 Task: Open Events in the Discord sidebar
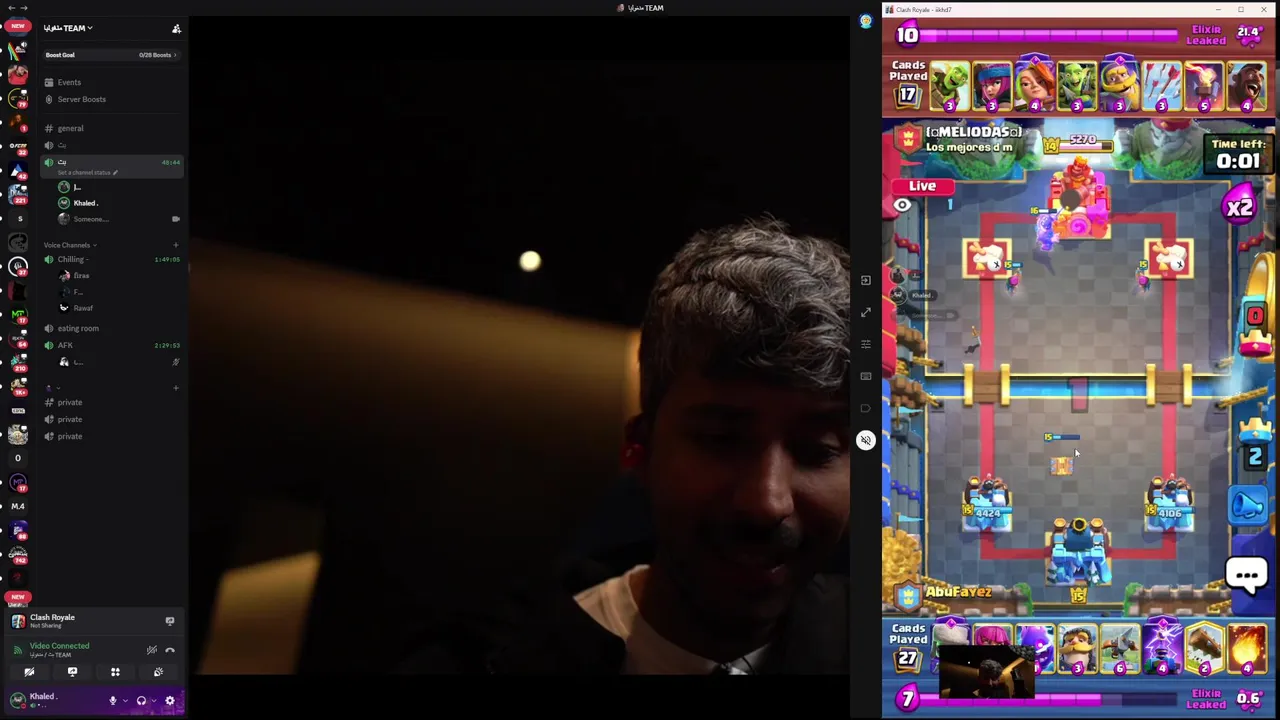[x=69, y=82]
